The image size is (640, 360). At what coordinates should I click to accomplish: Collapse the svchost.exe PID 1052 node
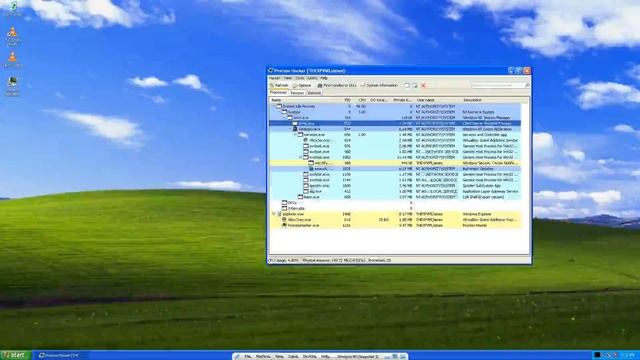point(301,157)
